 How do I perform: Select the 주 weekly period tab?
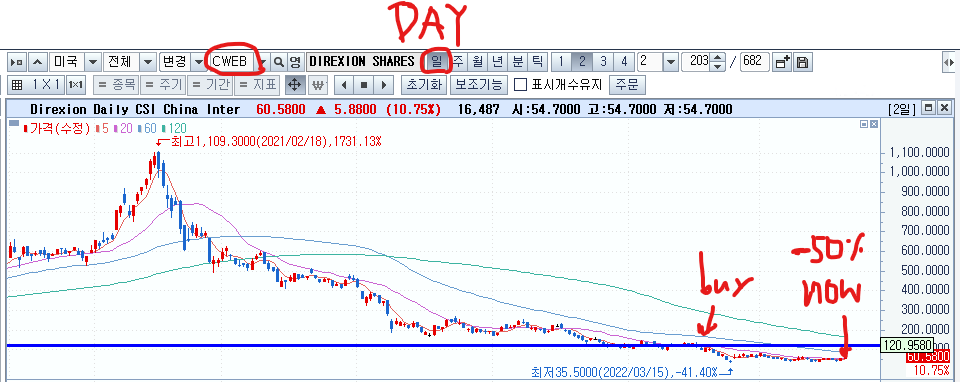click(x=459, y=61)
